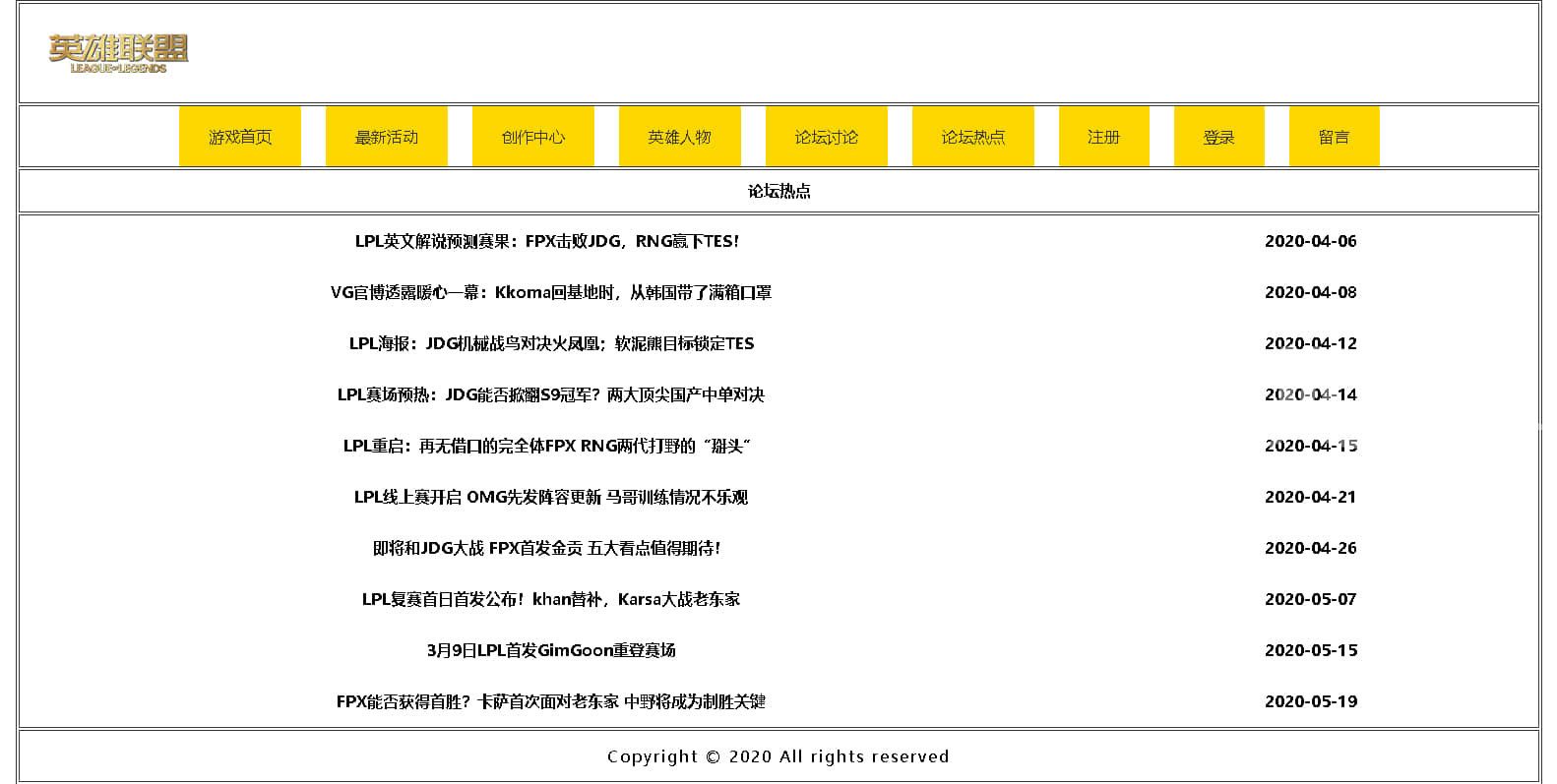Select the 英雄人物 menu item
The image size is (1557, 784).
click(680, 137)
